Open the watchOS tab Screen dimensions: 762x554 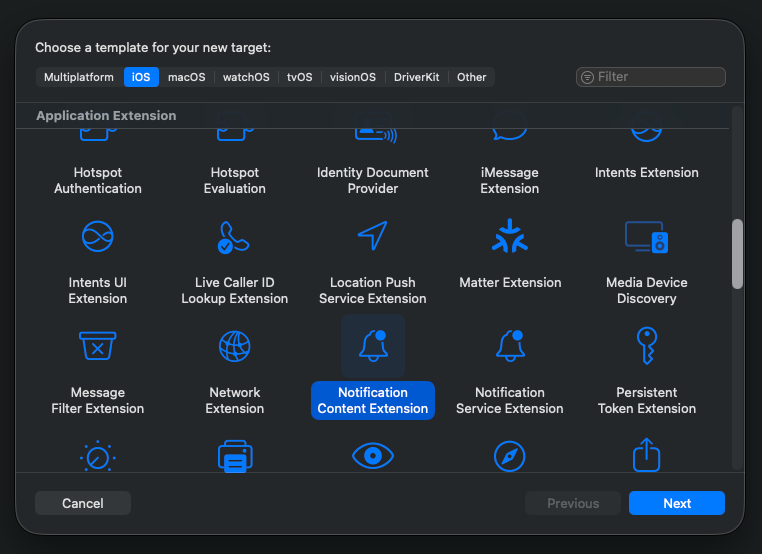click(246, 77)
